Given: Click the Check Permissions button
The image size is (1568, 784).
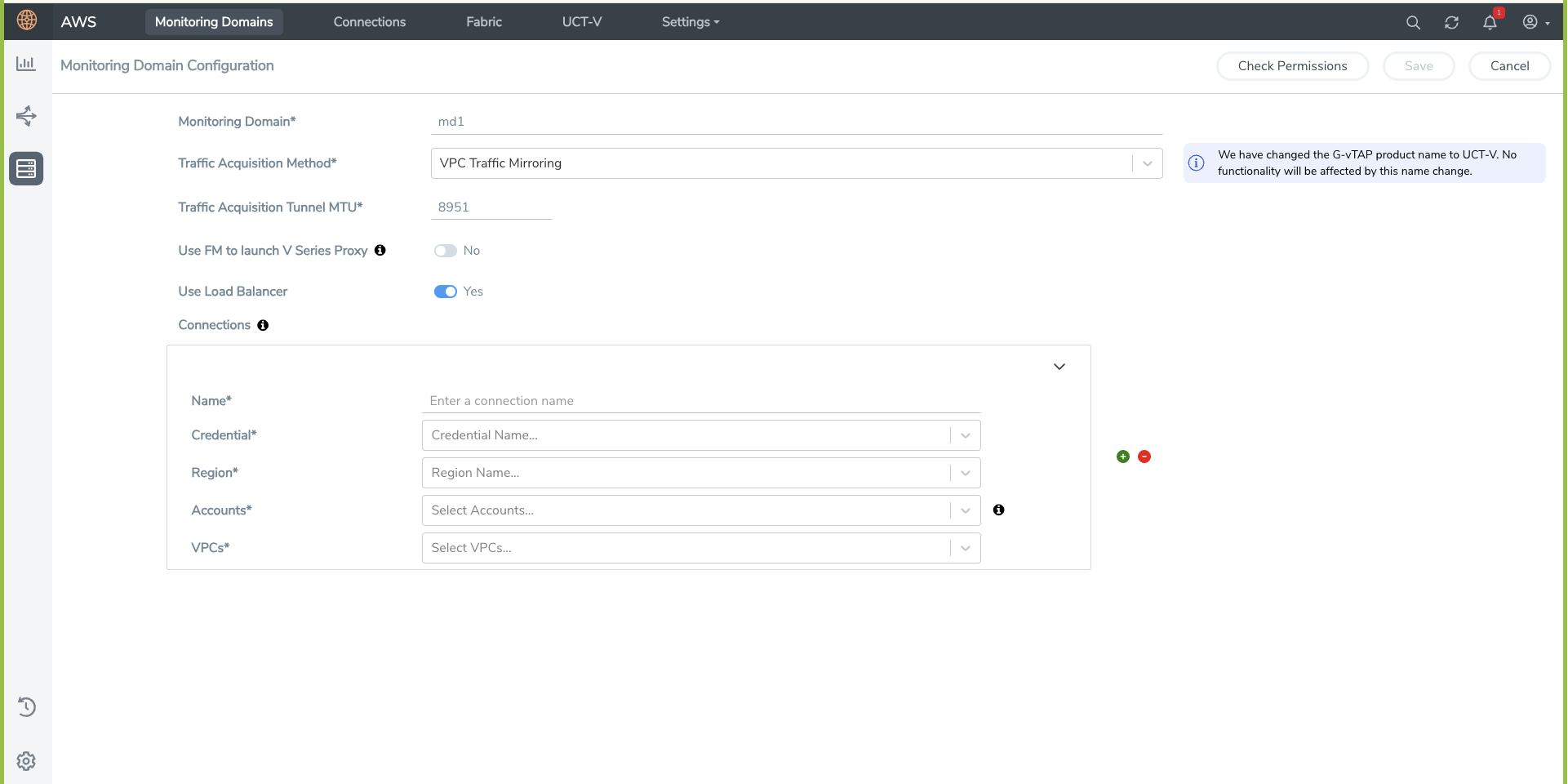Looking at the screenshot, I should (x=1291, y=66).
